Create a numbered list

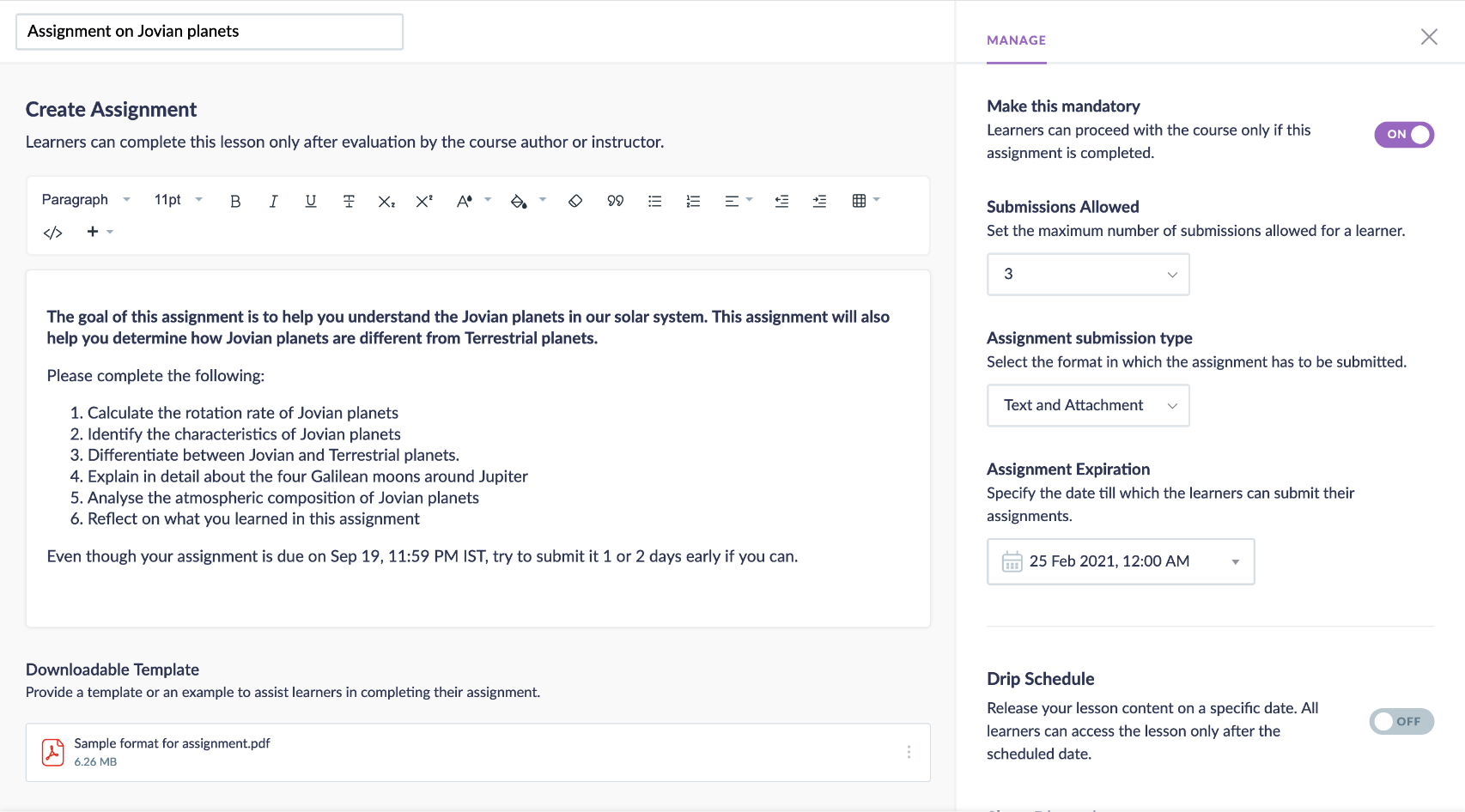pos(693,201)
